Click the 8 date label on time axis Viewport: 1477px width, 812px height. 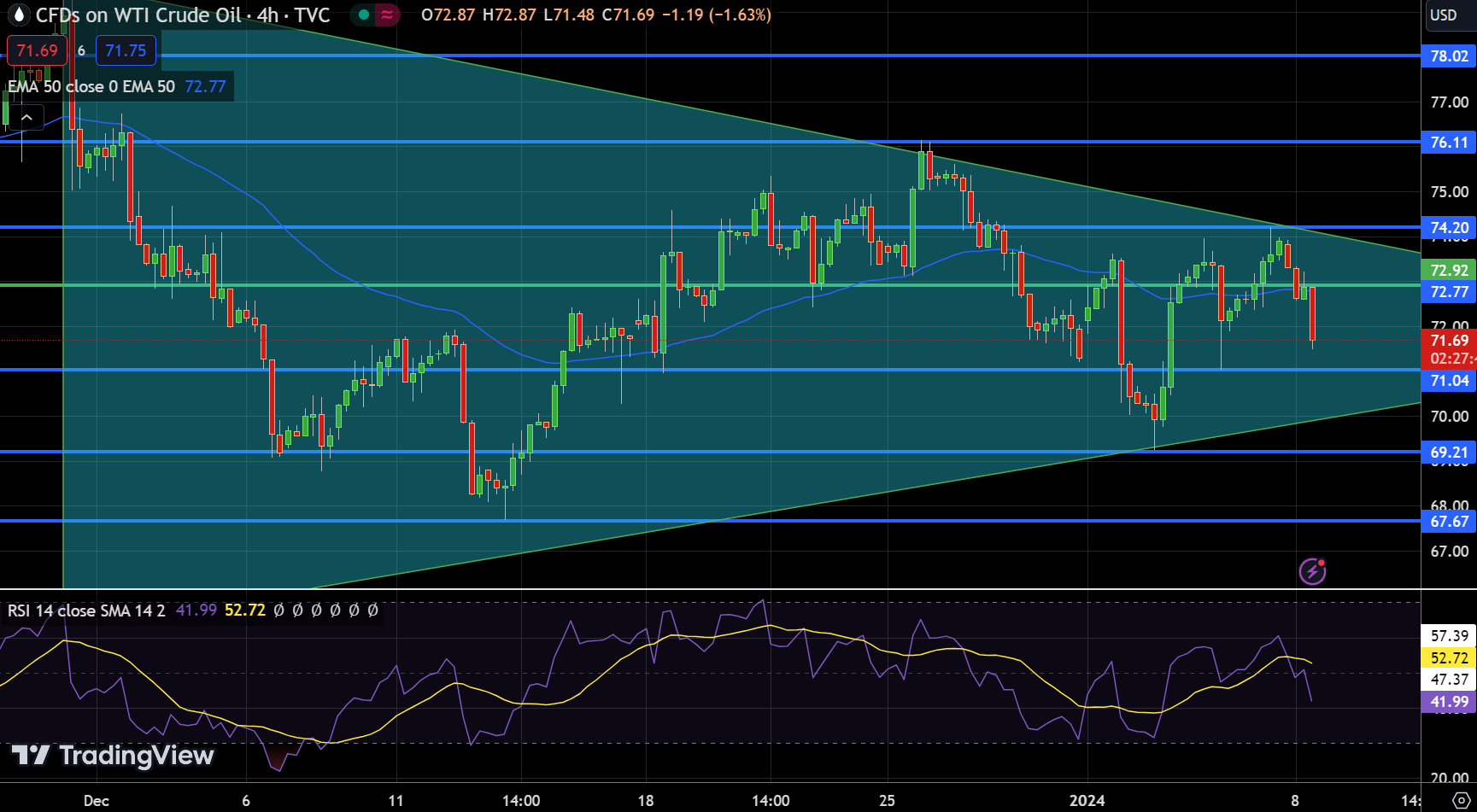(x=1295, y=801)
